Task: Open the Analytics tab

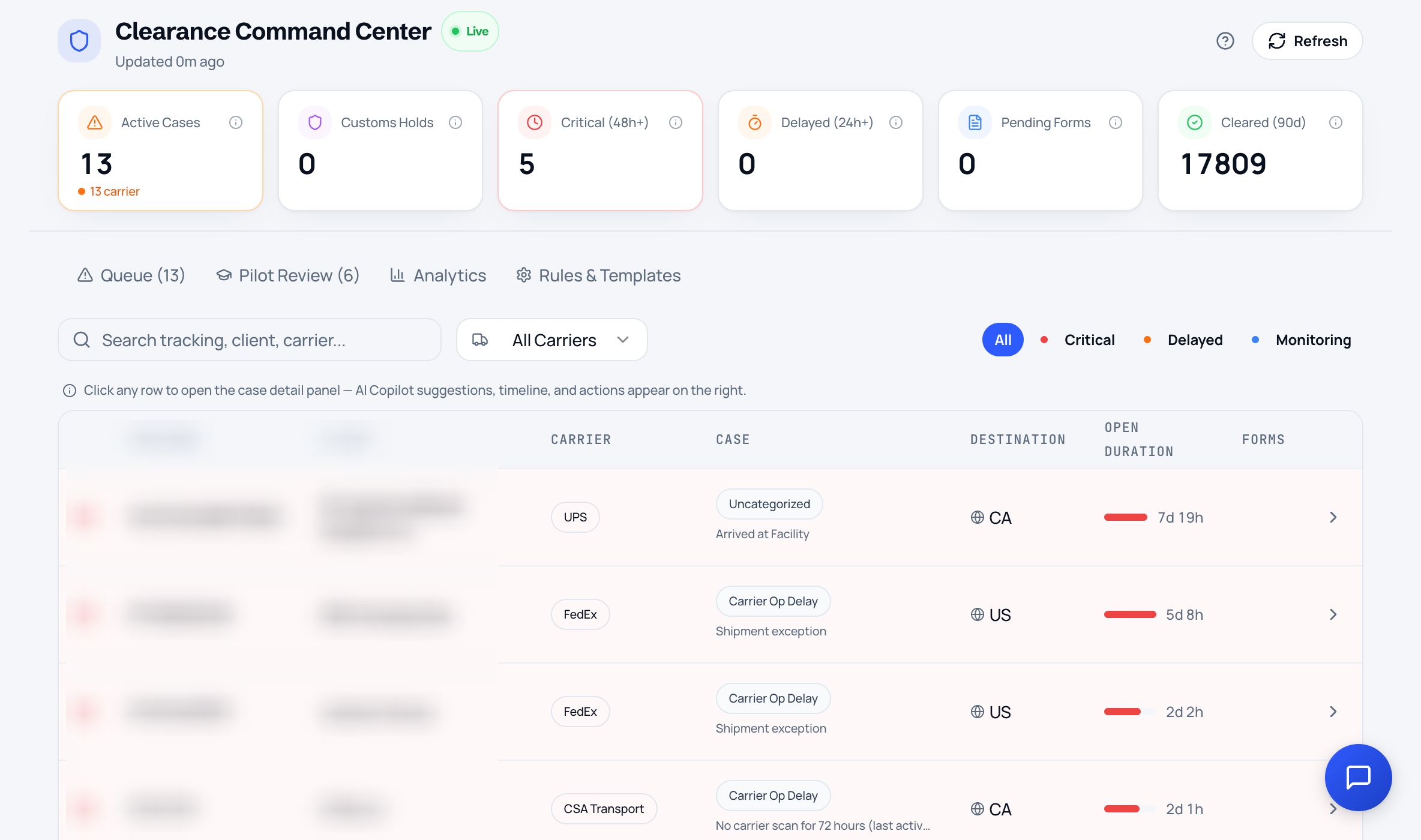Action: coord(438,275)
